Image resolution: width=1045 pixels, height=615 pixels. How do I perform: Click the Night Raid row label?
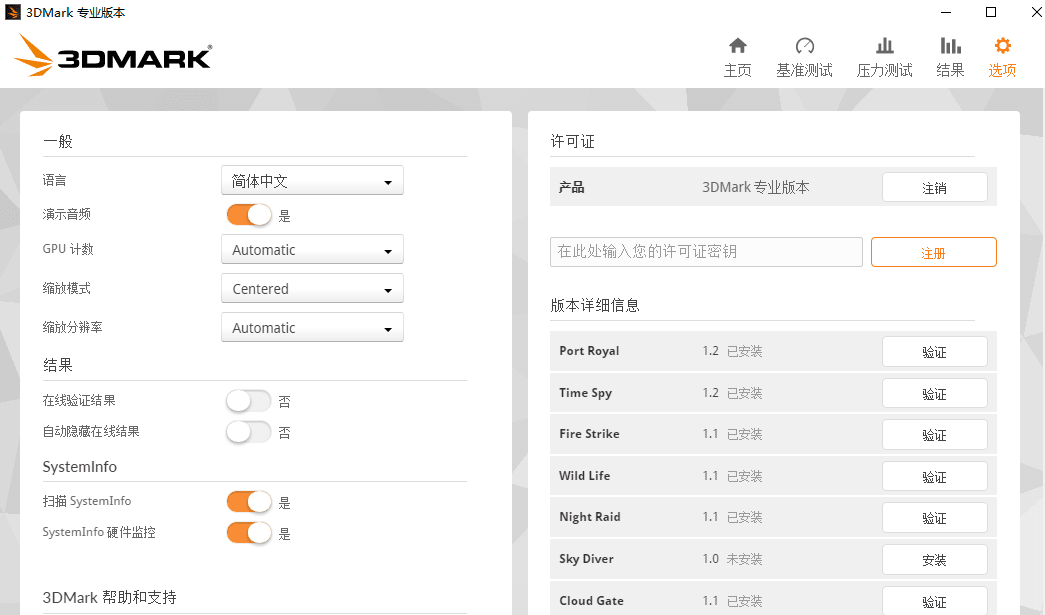(590, 517)
